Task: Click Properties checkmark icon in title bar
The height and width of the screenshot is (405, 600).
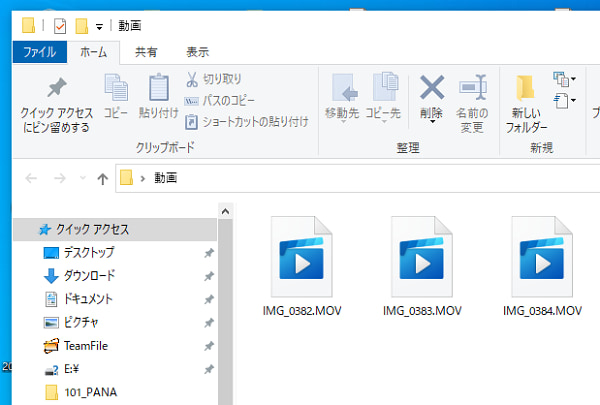Action: [60, 26]
